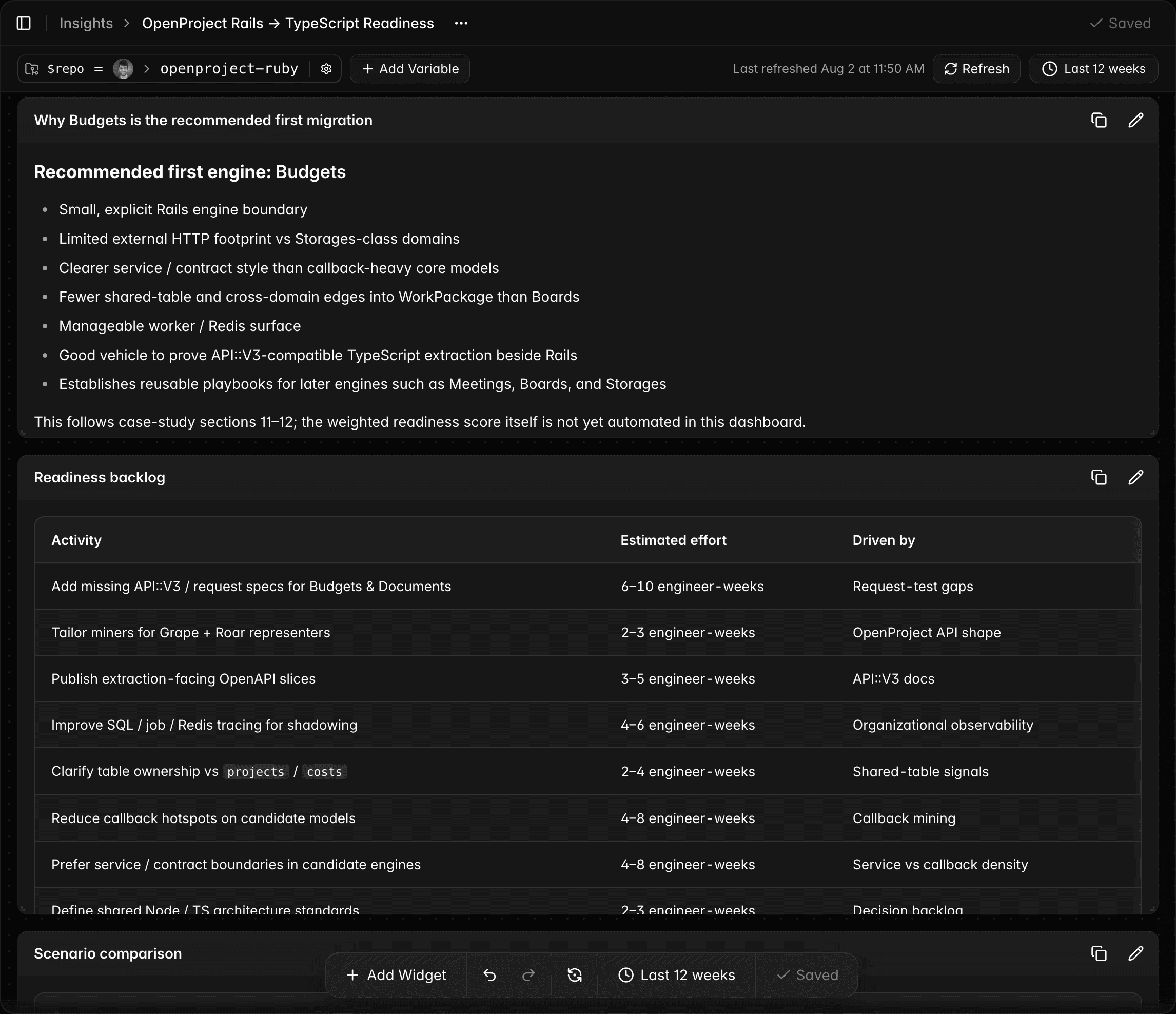Open the bottom toolbar Last 12 weeks picker

(x=677, y=975)
